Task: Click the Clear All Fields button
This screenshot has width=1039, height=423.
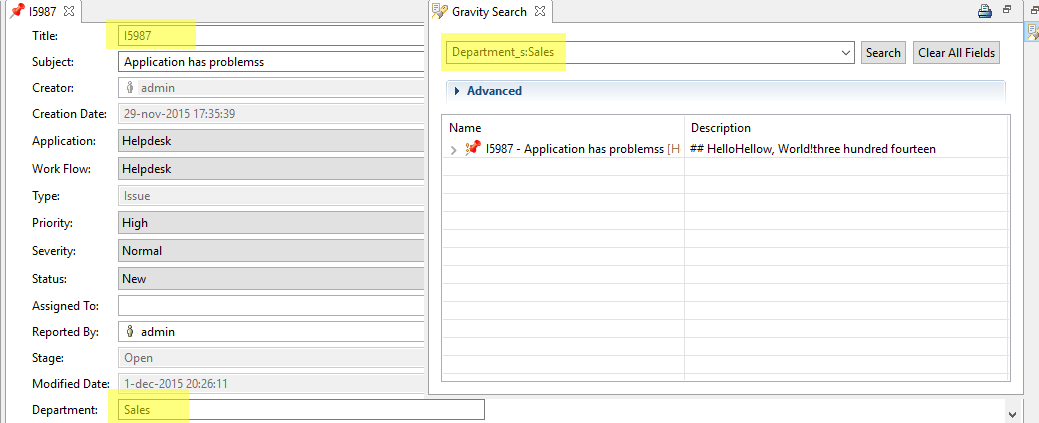Action: click(956, 53)
